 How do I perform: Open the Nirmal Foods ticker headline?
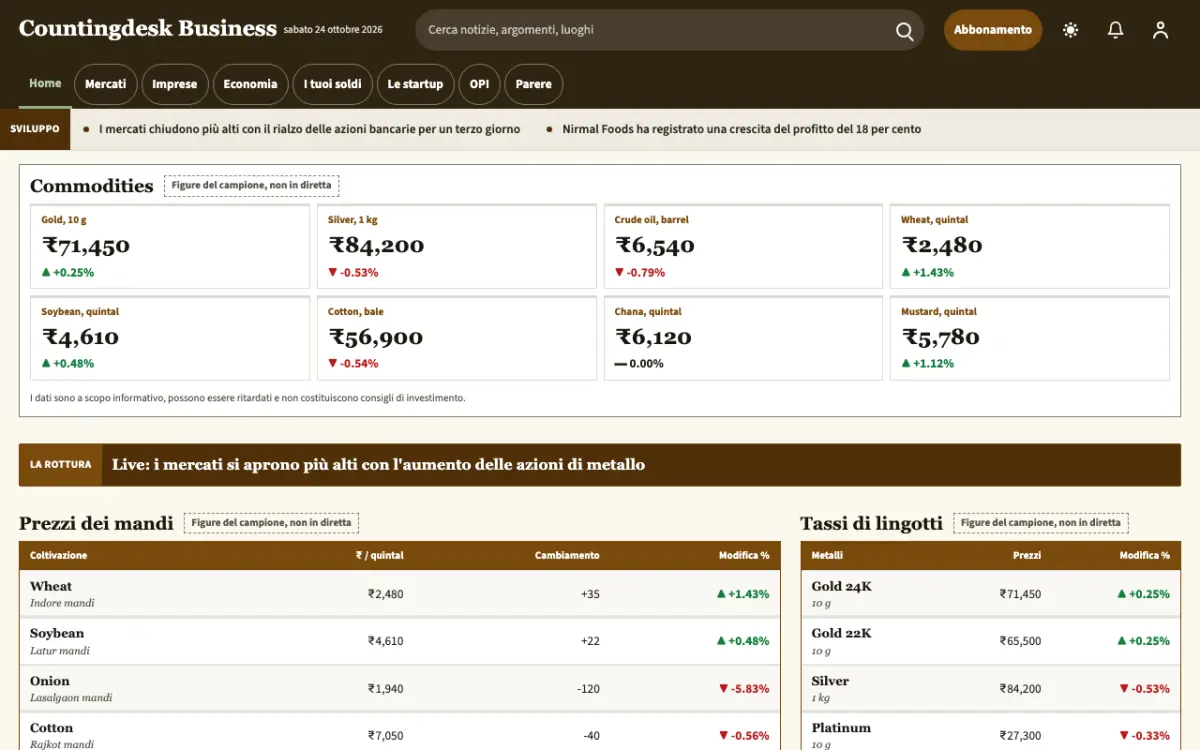[x=741, y=129]
